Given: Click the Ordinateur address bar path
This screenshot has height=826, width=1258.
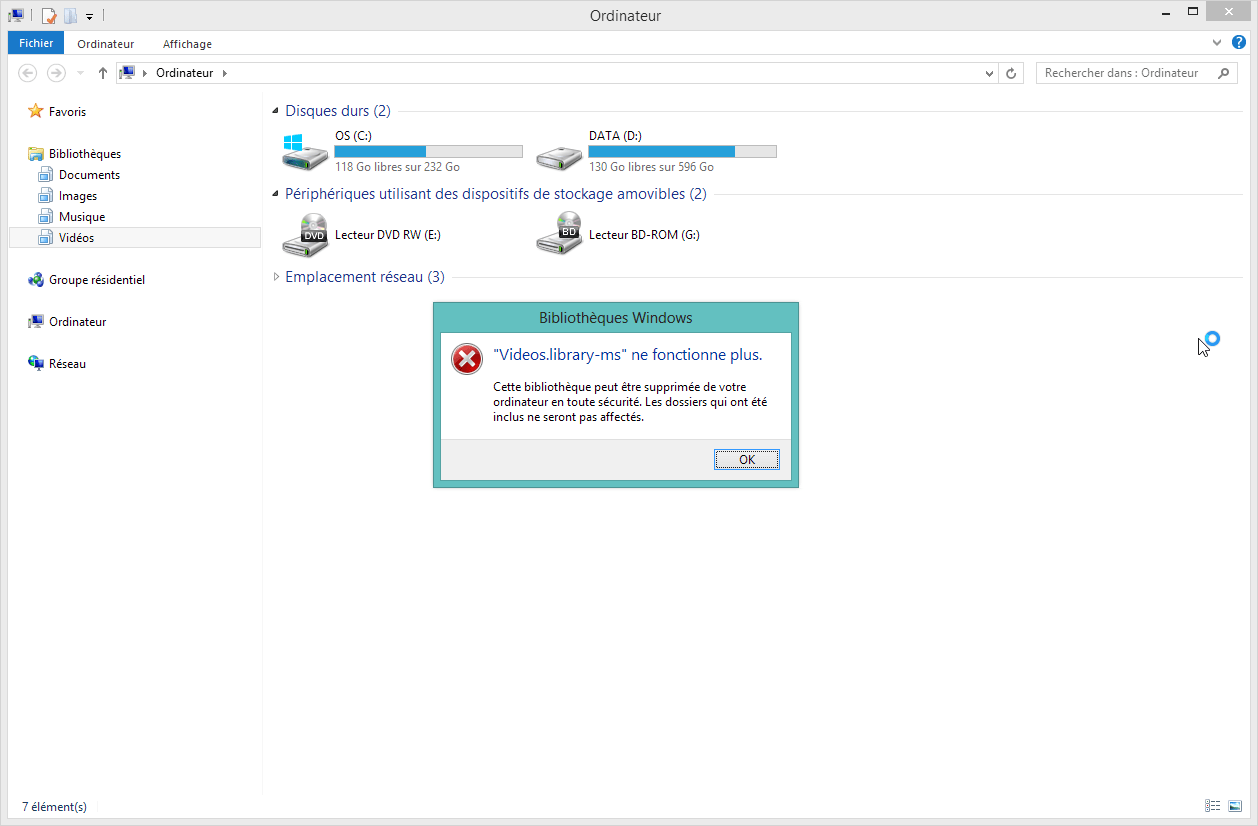Looking at the screenshot, I should pyautogui.click(x=184, y=73).
